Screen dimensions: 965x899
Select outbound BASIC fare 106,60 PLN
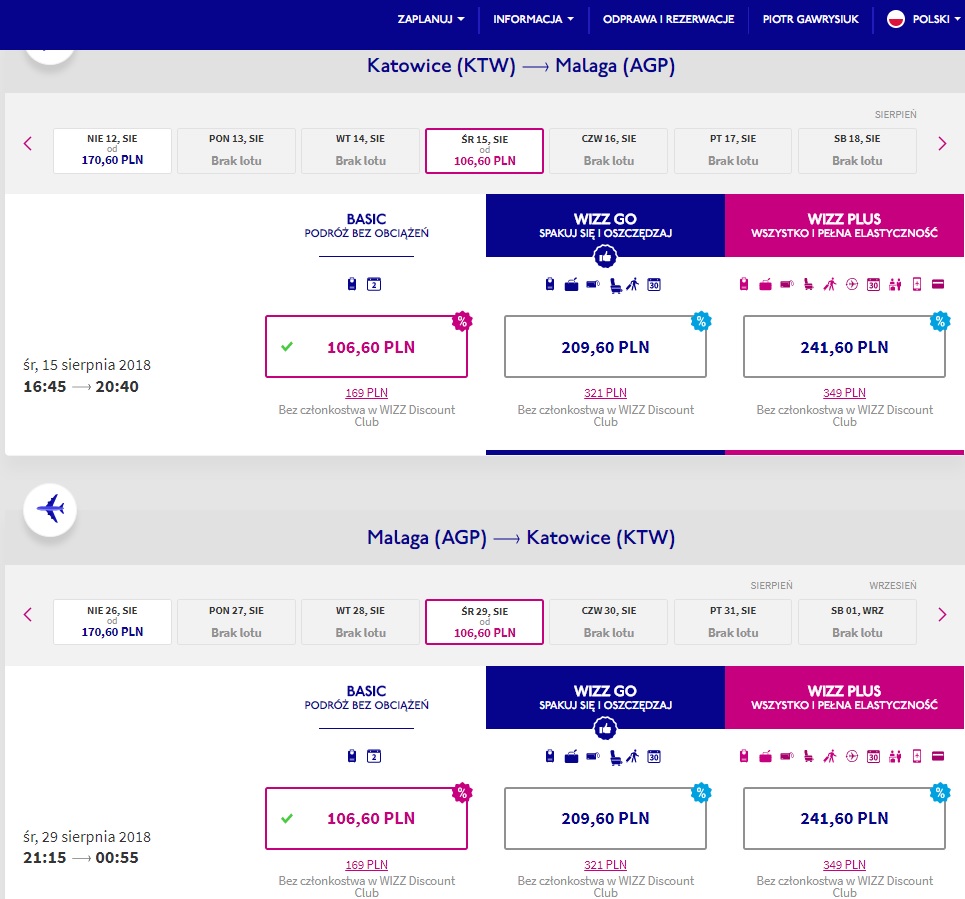[x=366, y=346]
